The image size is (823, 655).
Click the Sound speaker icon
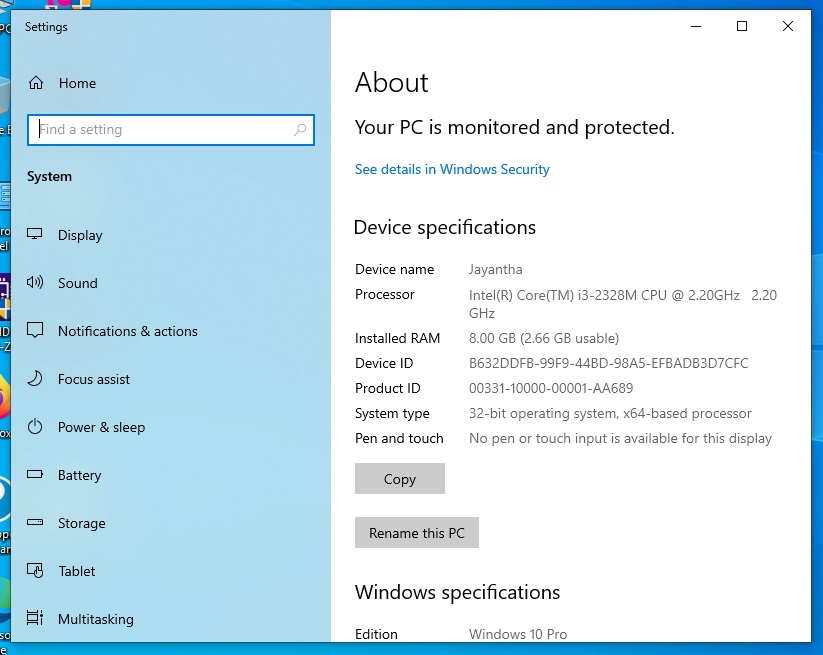[x=35, y=282]
